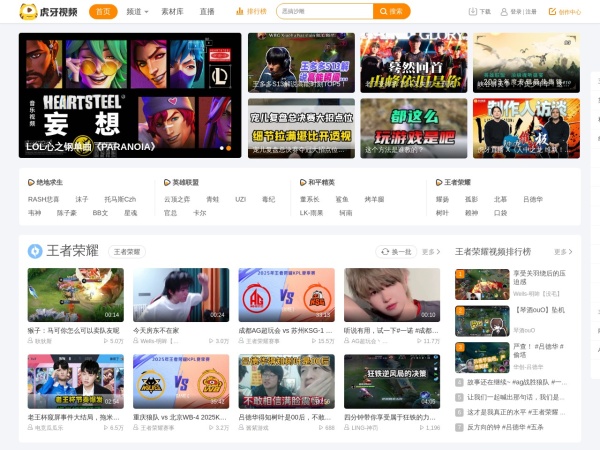Click the Huya Video logo

tap(50, 12)
